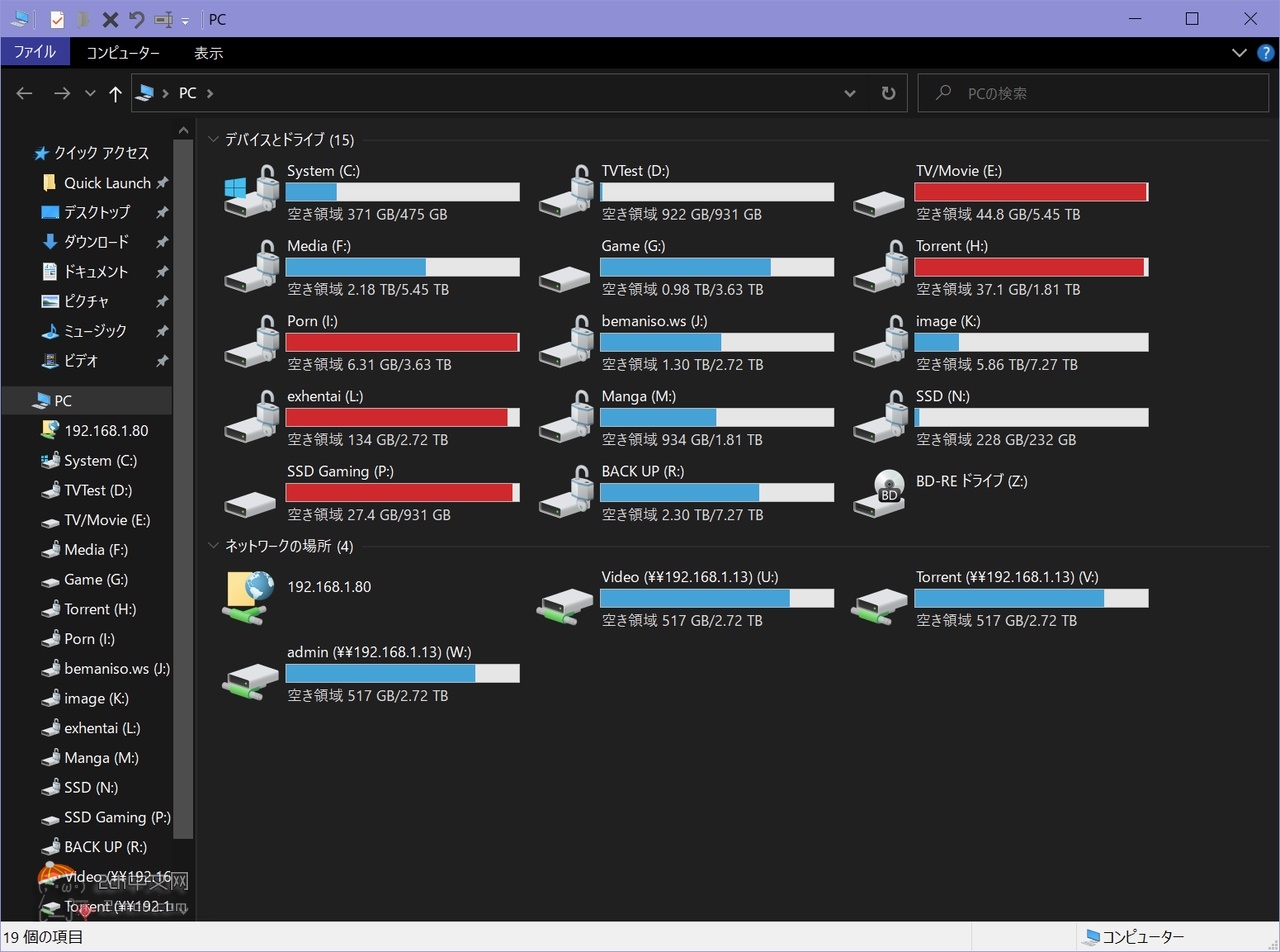
Task: Click the Delete X icon in title bar toolbar
Action: pos(111,19)
